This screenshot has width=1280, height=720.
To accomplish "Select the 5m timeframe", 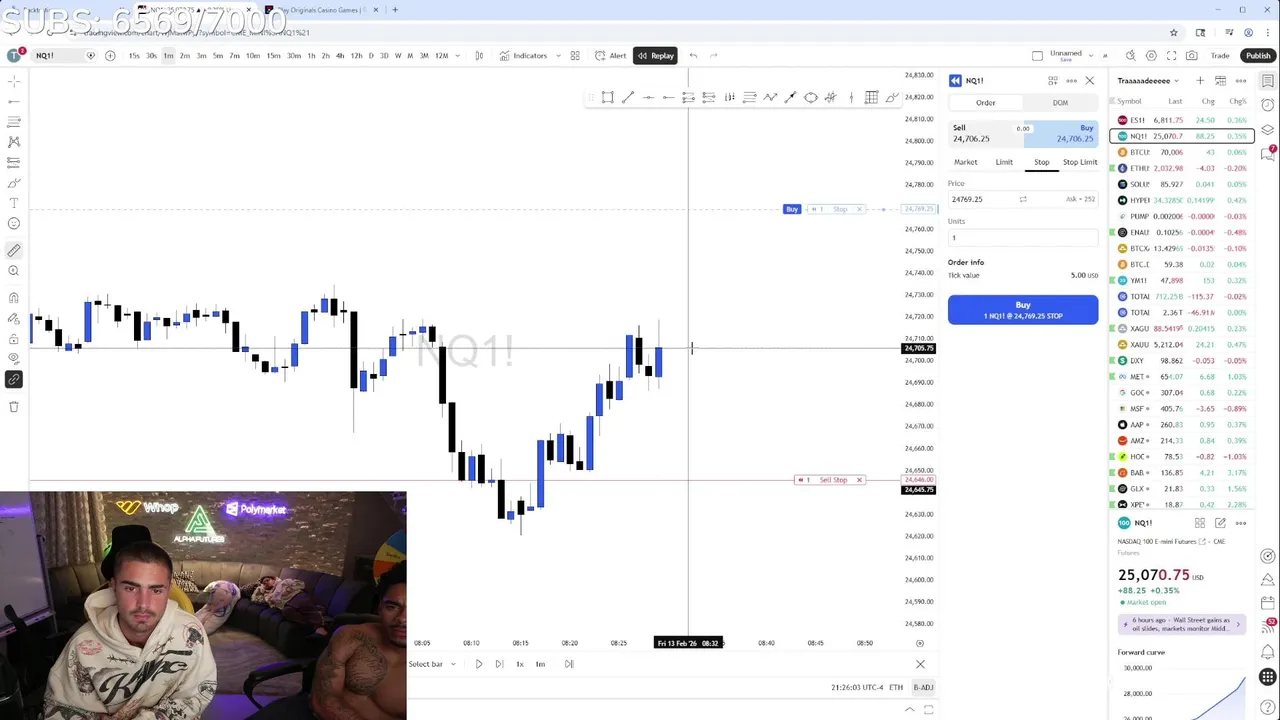I will click(218, 56).
